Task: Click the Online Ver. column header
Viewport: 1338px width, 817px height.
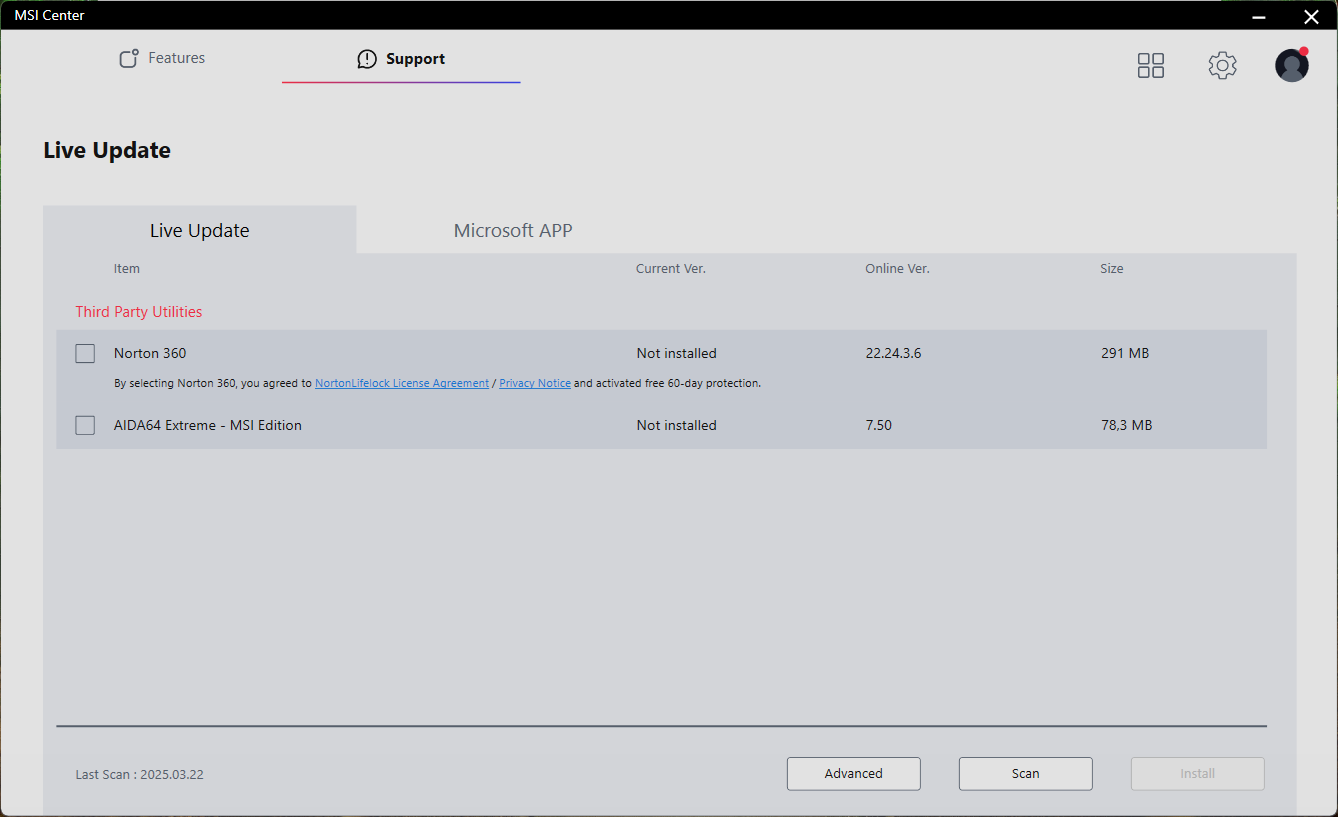Action: [898, 269]
